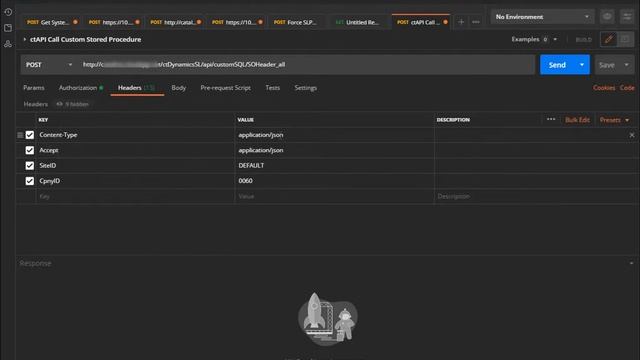The width and height of the screenshot is (640, 360).
Task: Open the Tests tab
Action: click(x=272, y=88)
